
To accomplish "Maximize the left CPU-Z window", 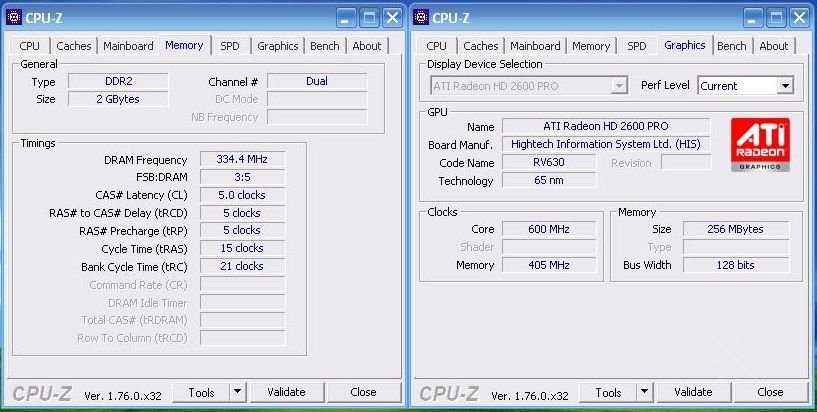I will [x=369, y=18].
